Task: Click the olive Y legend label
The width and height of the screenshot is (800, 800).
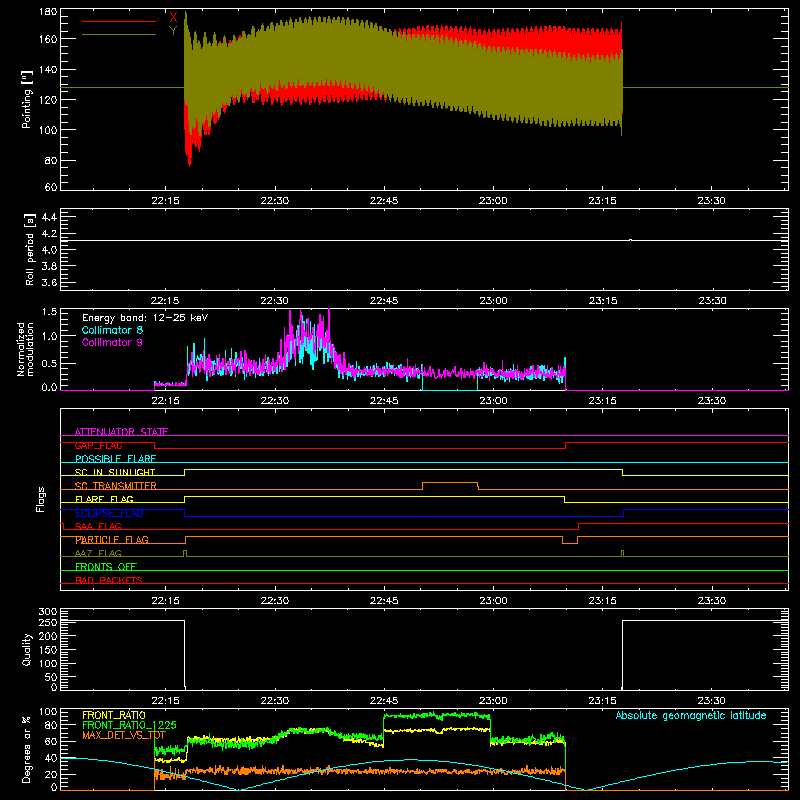Action: (173, 31)
